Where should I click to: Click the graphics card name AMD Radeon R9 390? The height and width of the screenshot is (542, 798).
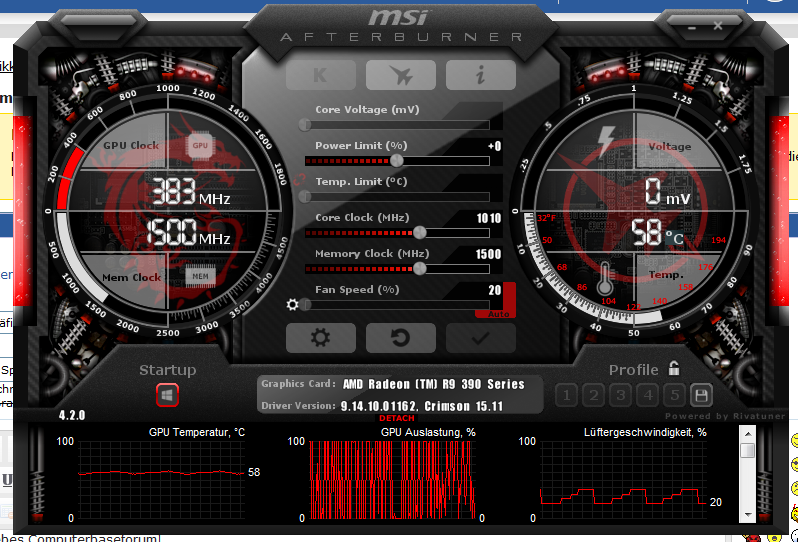tap(434, 384)
